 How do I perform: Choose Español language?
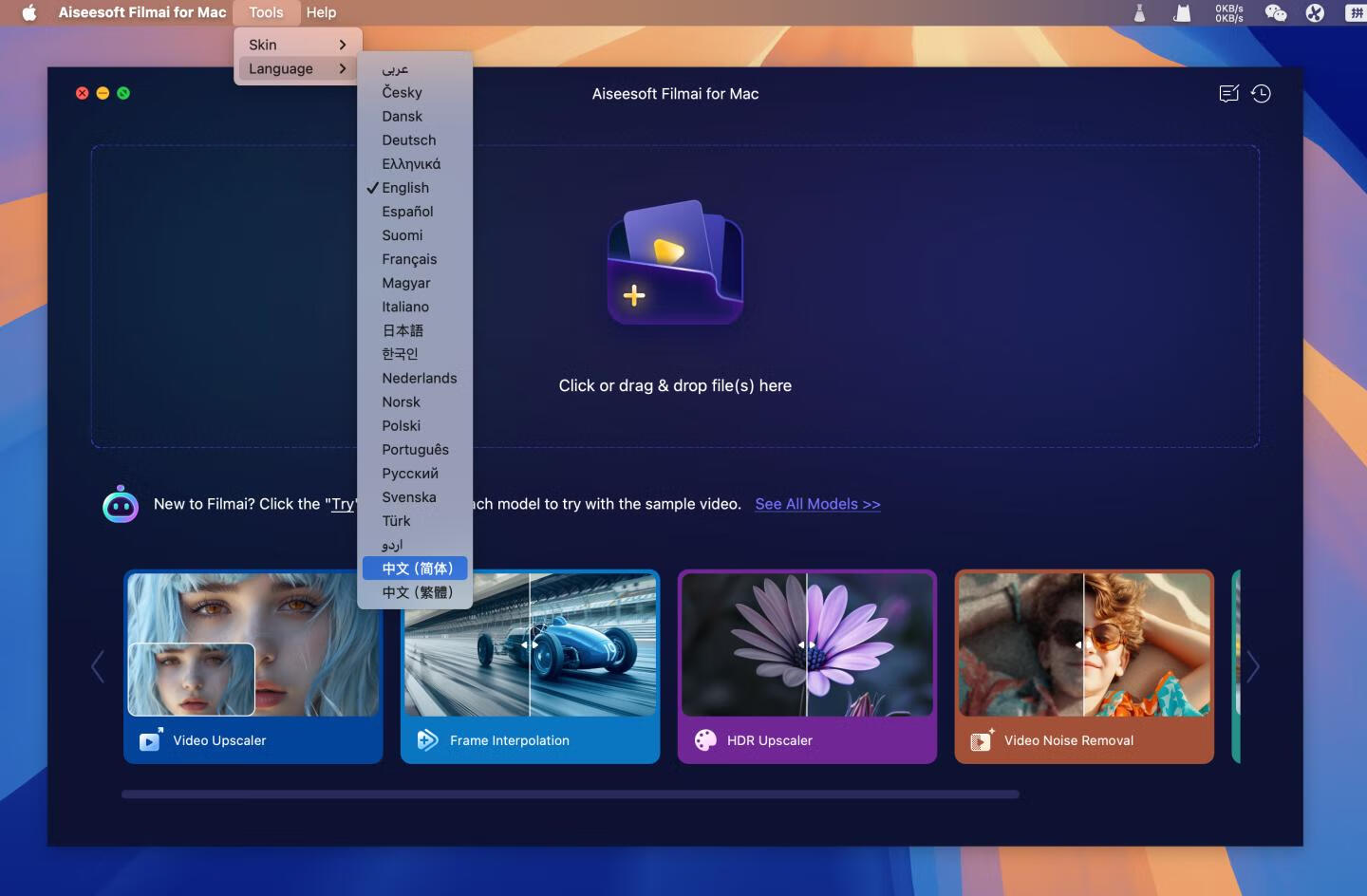[x=414, y=212]
